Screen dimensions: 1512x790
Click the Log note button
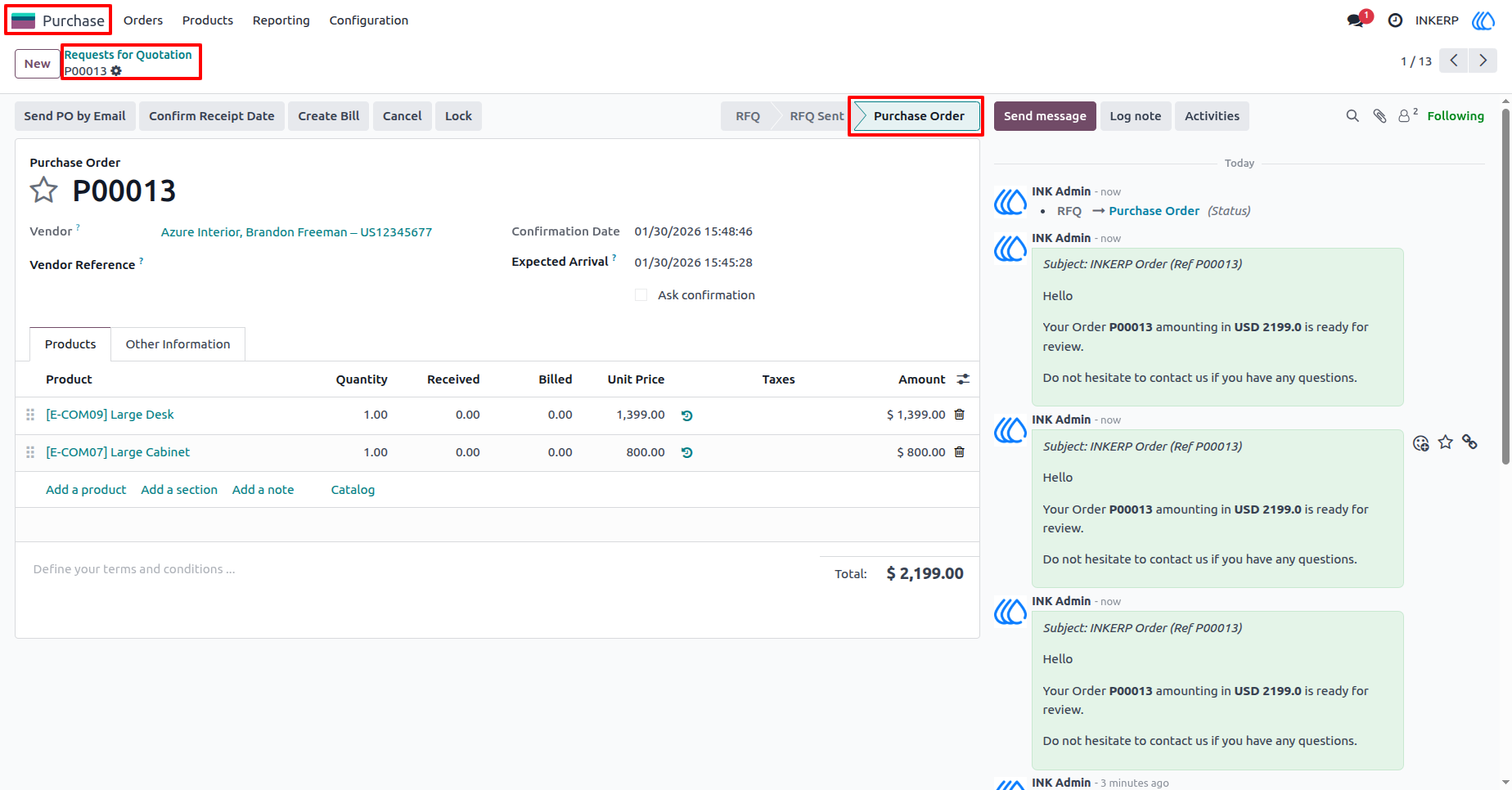tap(1136, 116)
